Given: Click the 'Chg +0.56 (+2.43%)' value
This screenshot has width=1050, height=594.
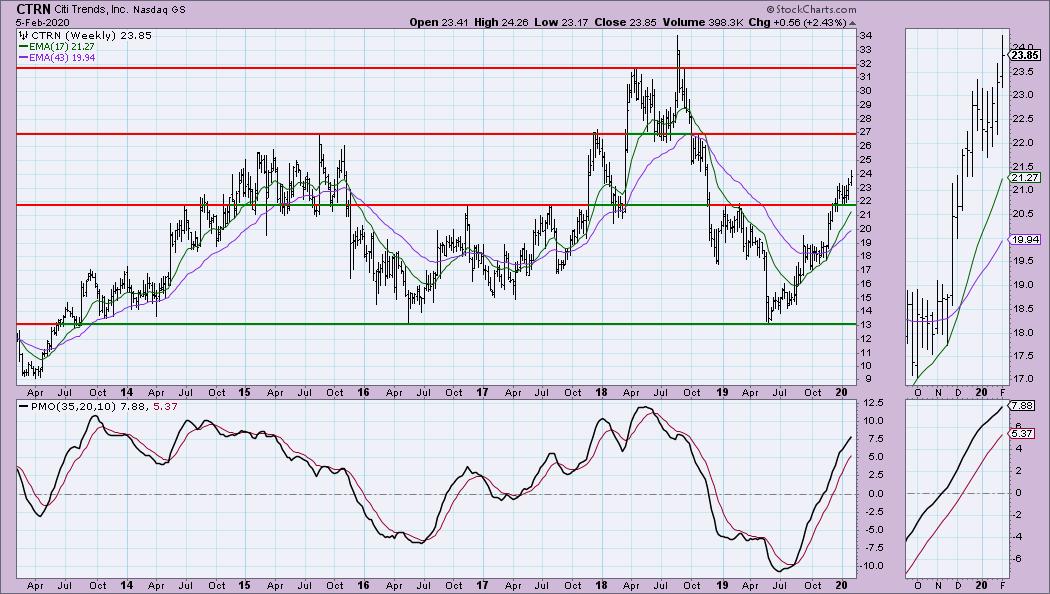Looking at the screenshot, I should click(x=797, y=22).
